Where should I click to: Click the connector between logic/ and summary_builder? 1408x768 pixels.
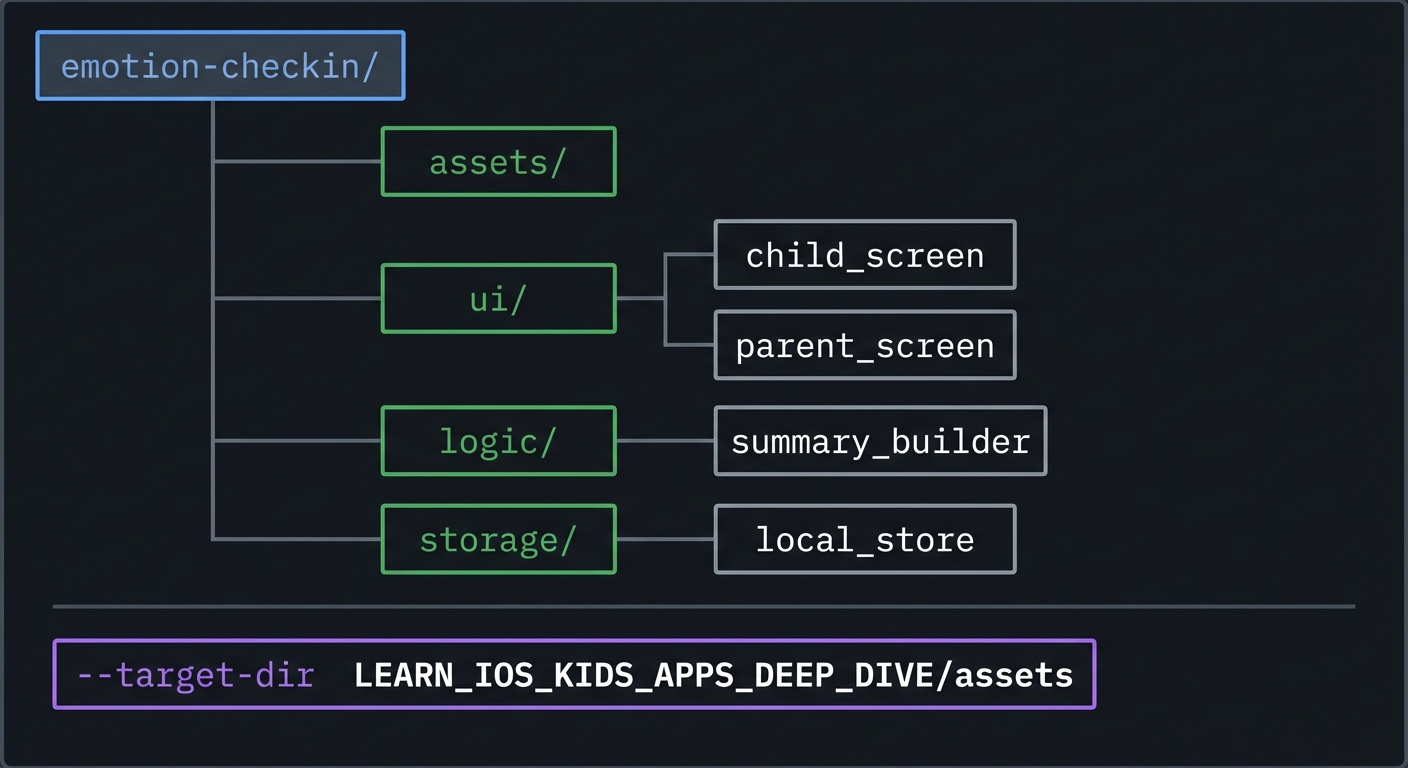(x=665, y=441)
